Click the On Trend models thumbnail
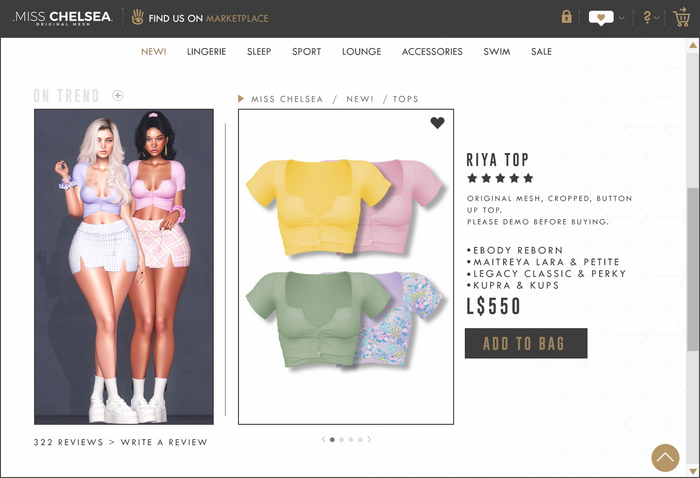Image resolution: width=700 pixels, height=478 pixels. (x=124, y=266)
